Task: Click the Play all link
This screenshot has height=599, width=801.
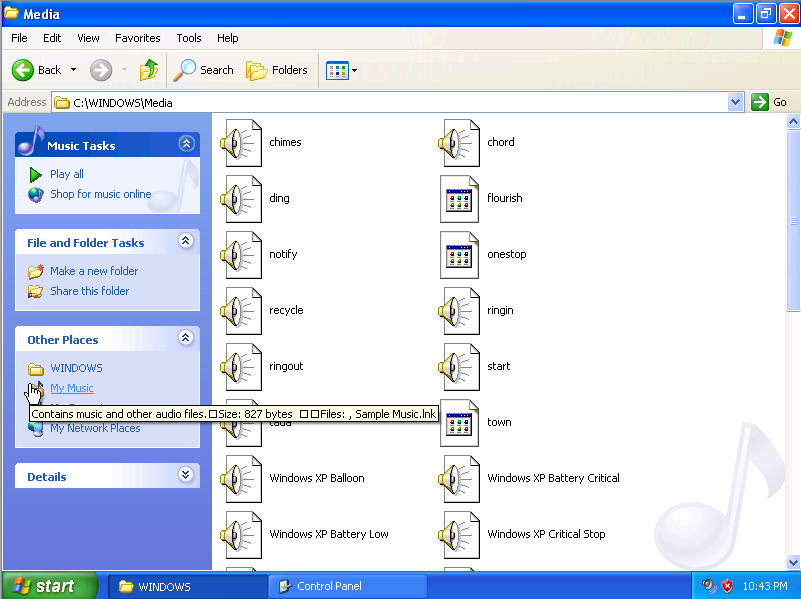Action: [x=66, y=174]
